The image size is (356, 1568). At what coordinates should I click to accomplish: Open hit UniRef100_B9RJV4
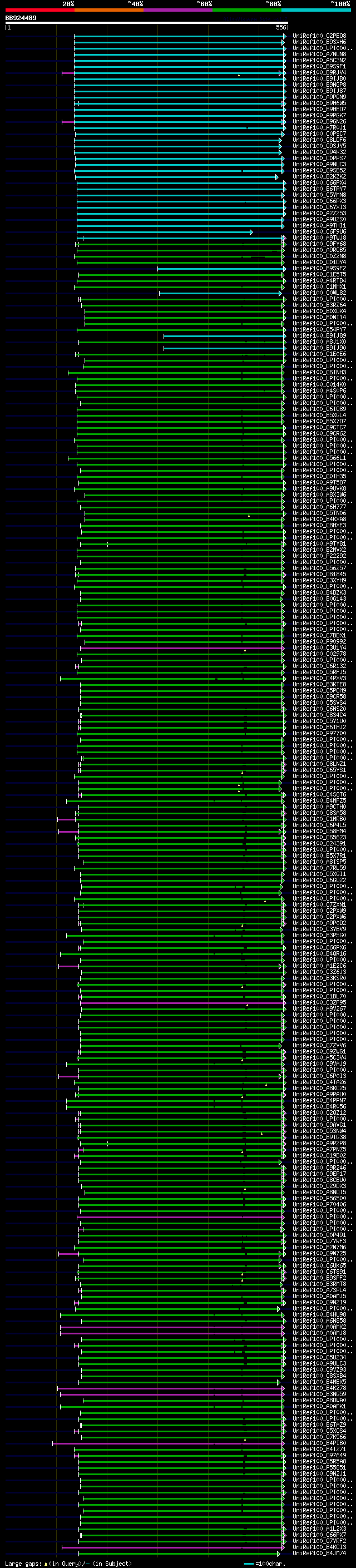click(319, 72)
